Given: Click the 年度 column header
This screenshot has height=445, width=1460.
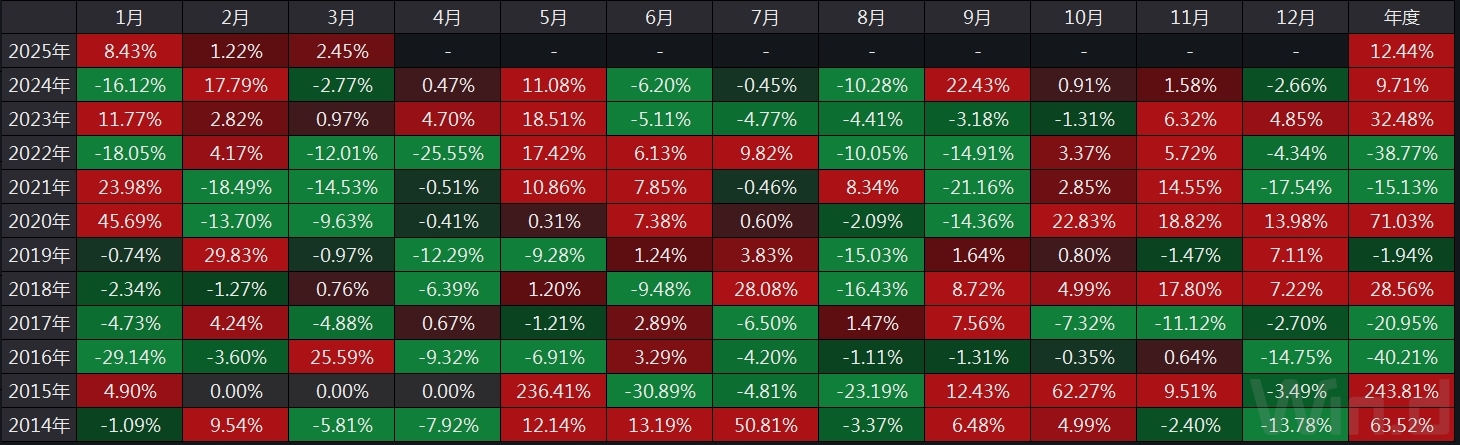Looking at the screenshot, I should 1400,17.
